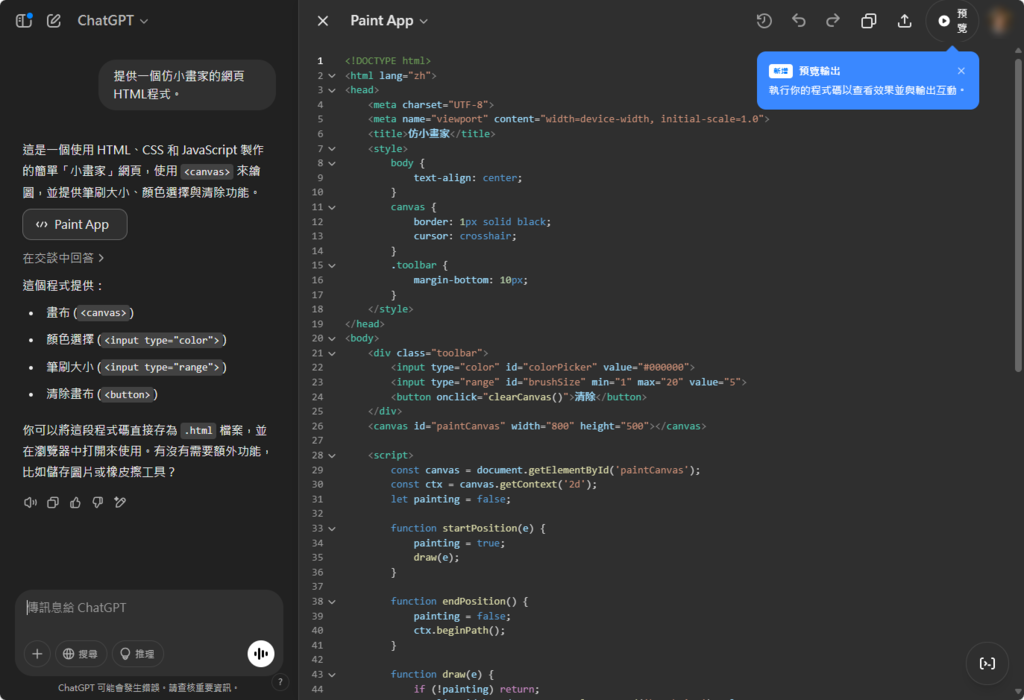Collapse the toolbar div at line 21

click(x=332, y=353)
